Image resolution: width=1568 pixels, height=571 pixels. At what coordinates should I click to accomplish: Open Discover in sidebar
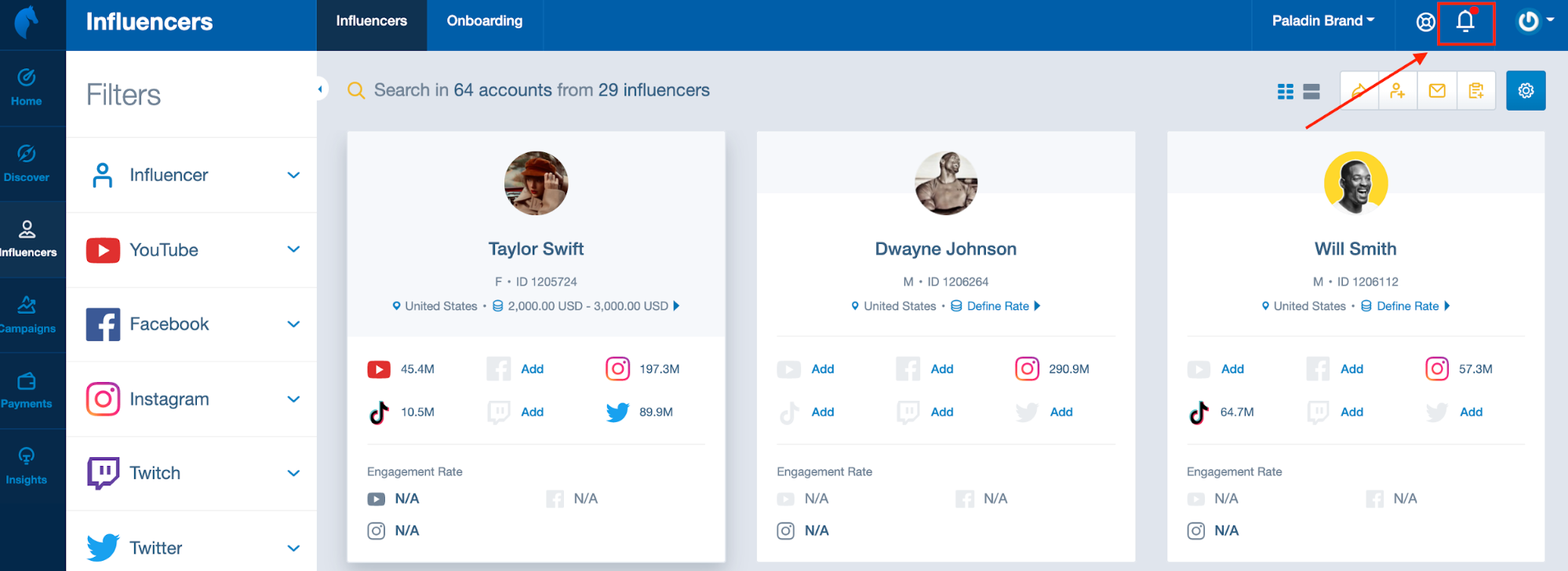(x=27, y=164)
